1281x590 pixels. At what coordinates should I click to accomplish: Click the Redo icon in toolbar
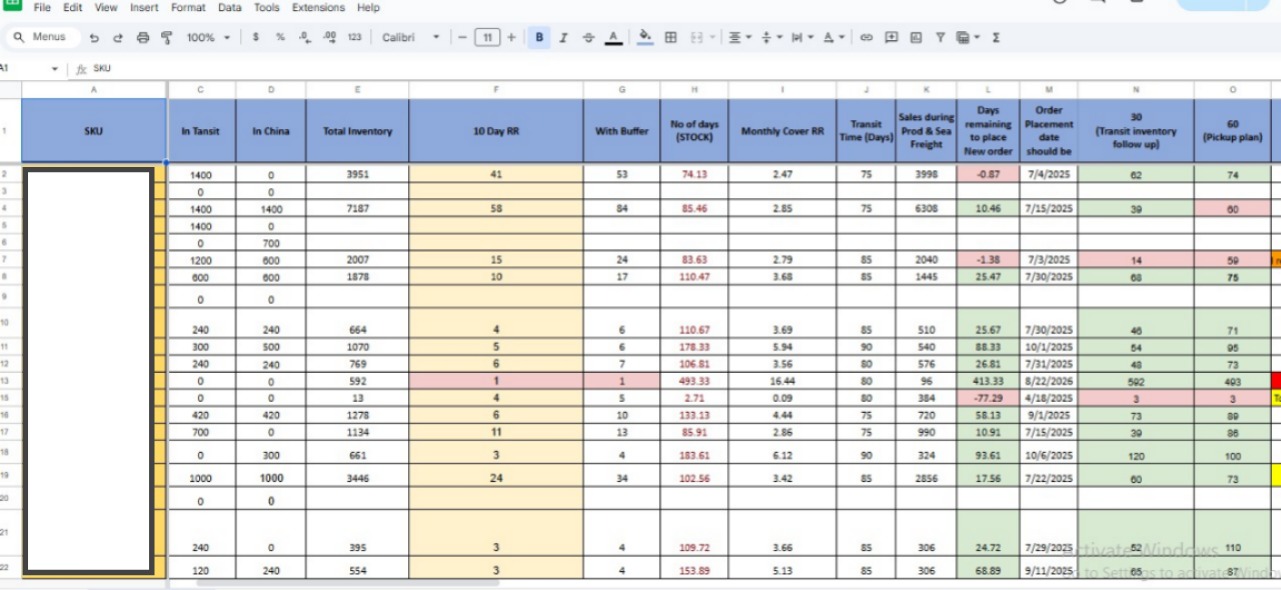(118, 37)
